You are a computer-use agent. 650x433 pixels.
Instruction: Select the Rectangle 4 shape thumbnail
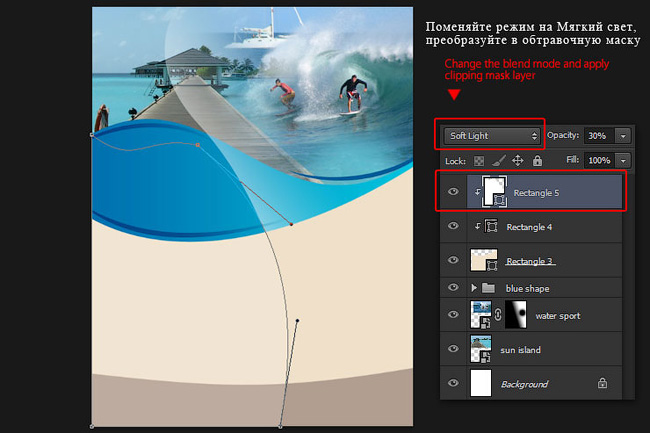pyautogui.click(x=491, y=227)
